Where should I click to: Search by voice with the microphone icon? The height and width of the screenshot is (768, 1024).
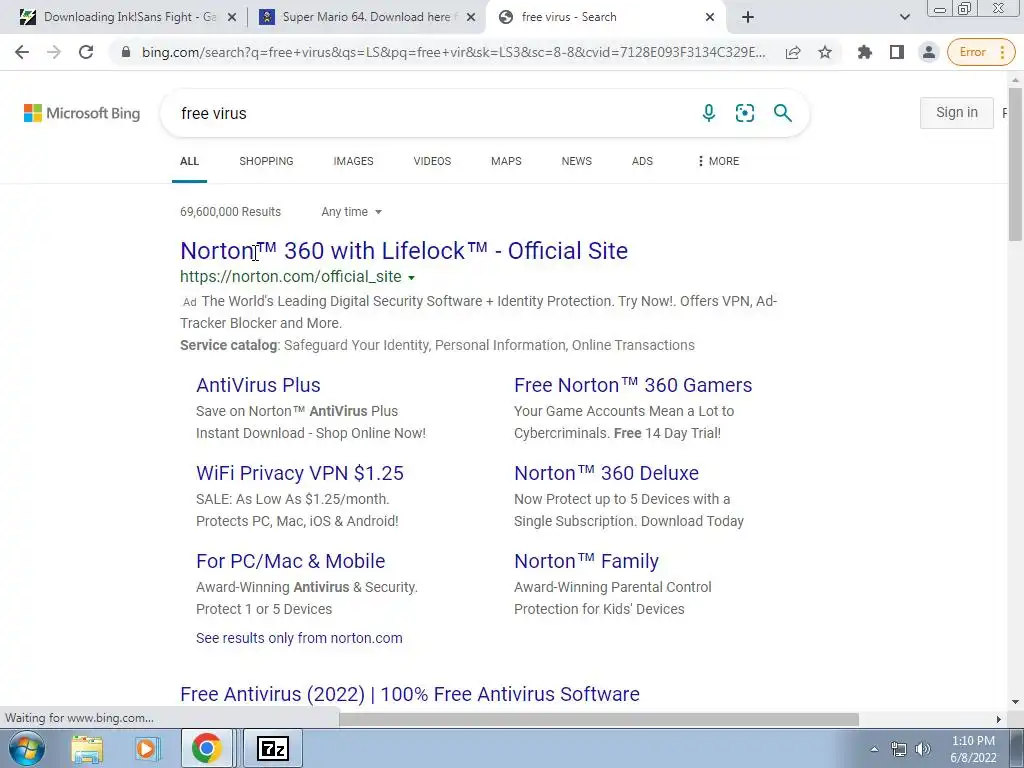tap(709, 113)
